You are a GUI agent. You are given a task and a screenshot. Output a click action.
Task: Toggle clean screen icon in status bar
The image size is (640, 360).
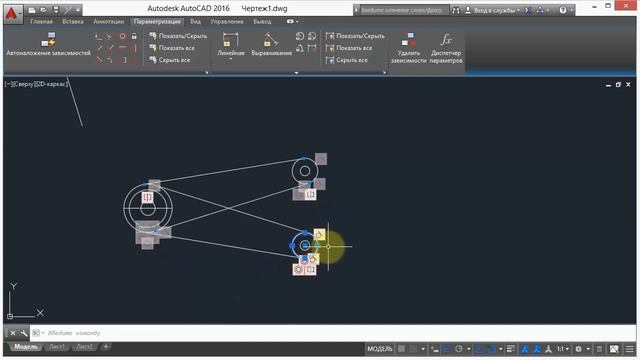[x=614, y=349]
